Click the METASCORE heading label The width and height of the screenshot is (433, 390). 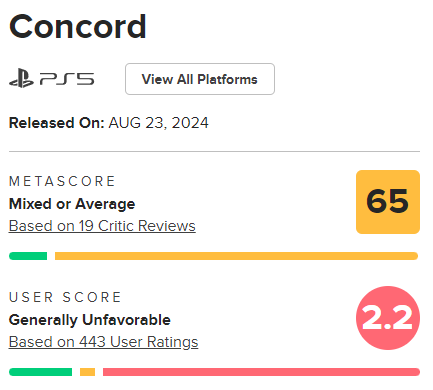point(62,181)
